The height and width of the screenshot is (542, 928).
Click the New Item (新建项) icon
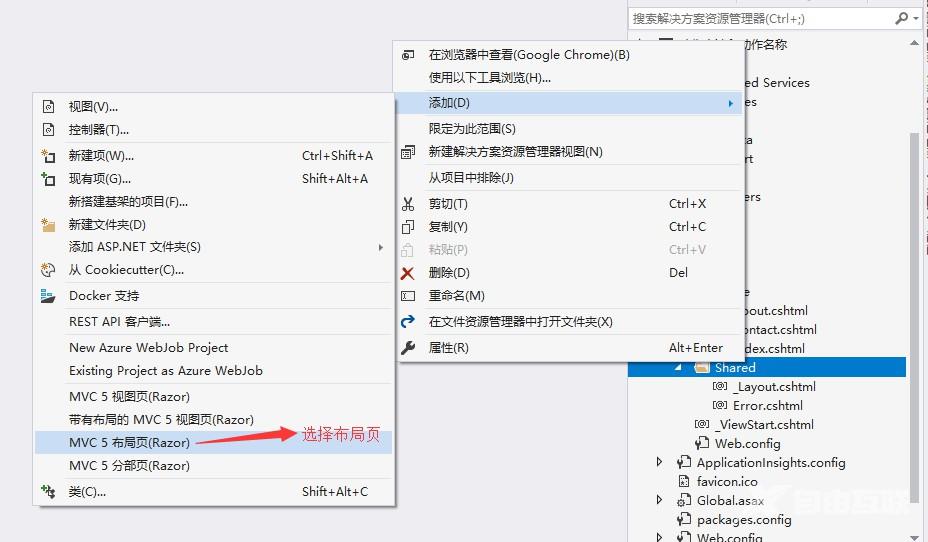pyautogui.click(x=48, y=156)
